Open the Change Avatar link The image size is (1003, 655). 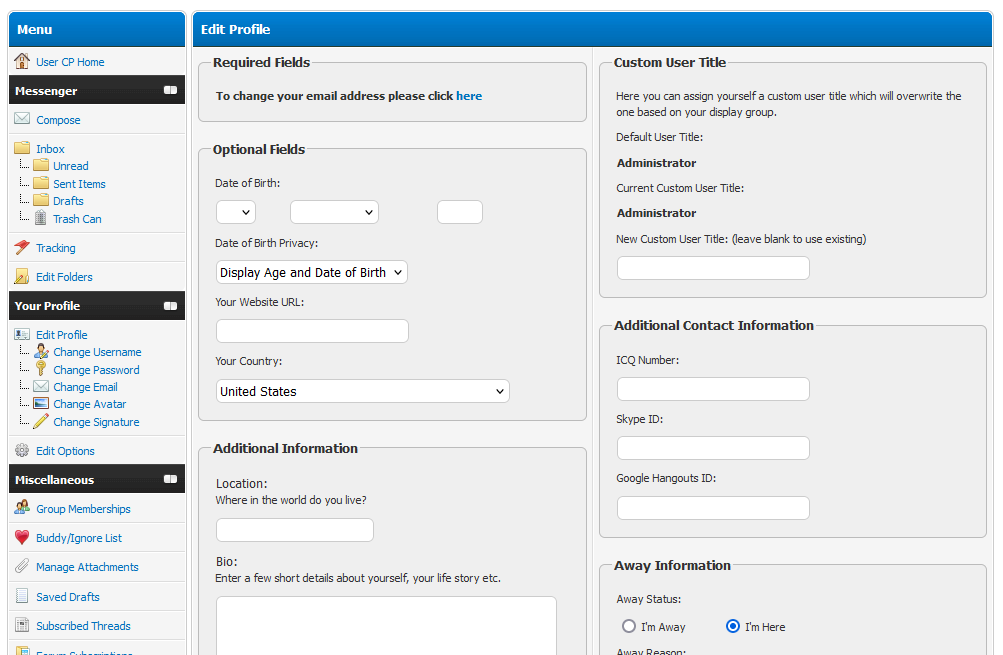point(89,404)
